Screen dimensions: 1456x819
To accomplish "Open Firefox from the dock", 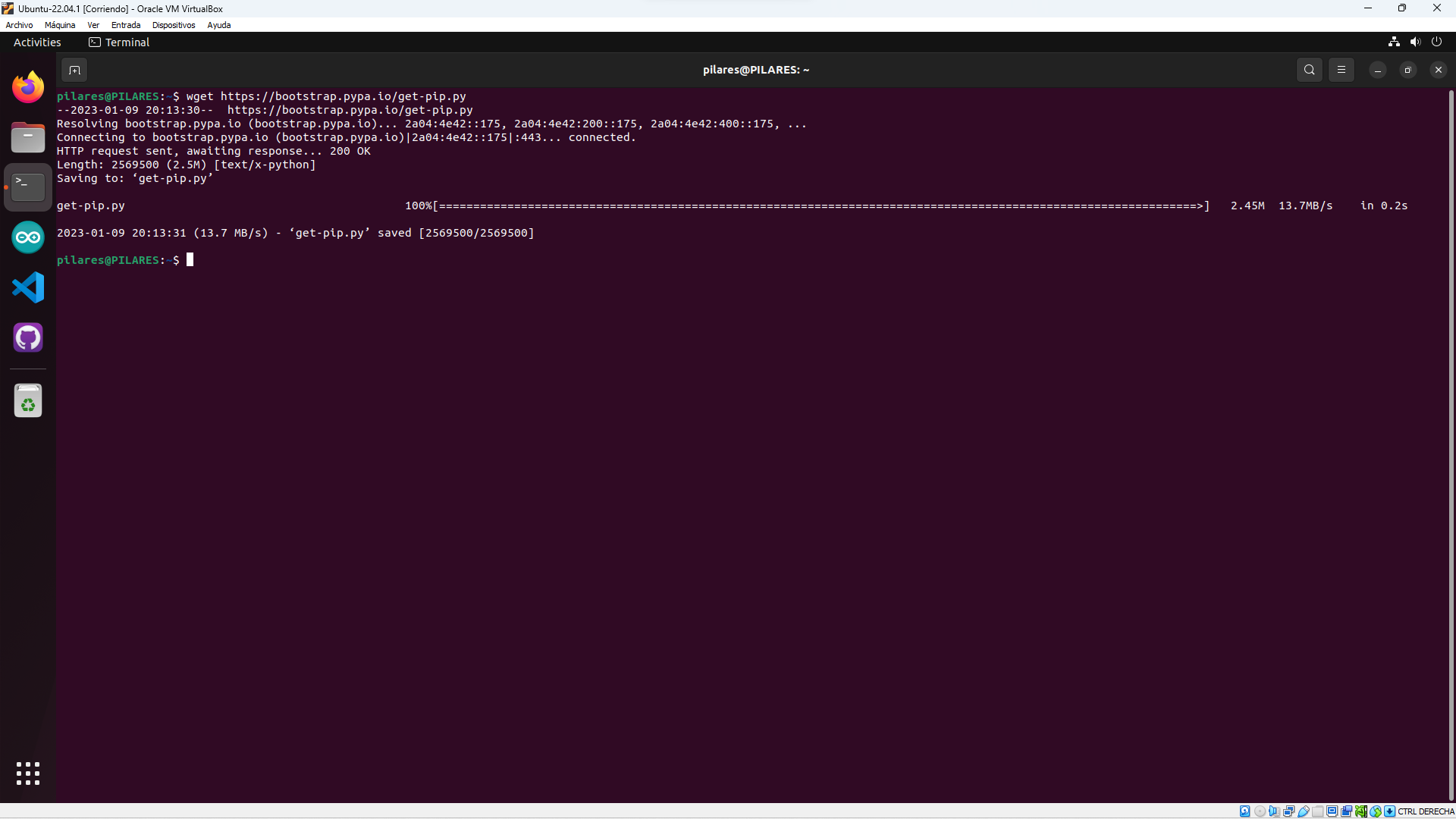I will pyautogui.click(x=28, y=87).
